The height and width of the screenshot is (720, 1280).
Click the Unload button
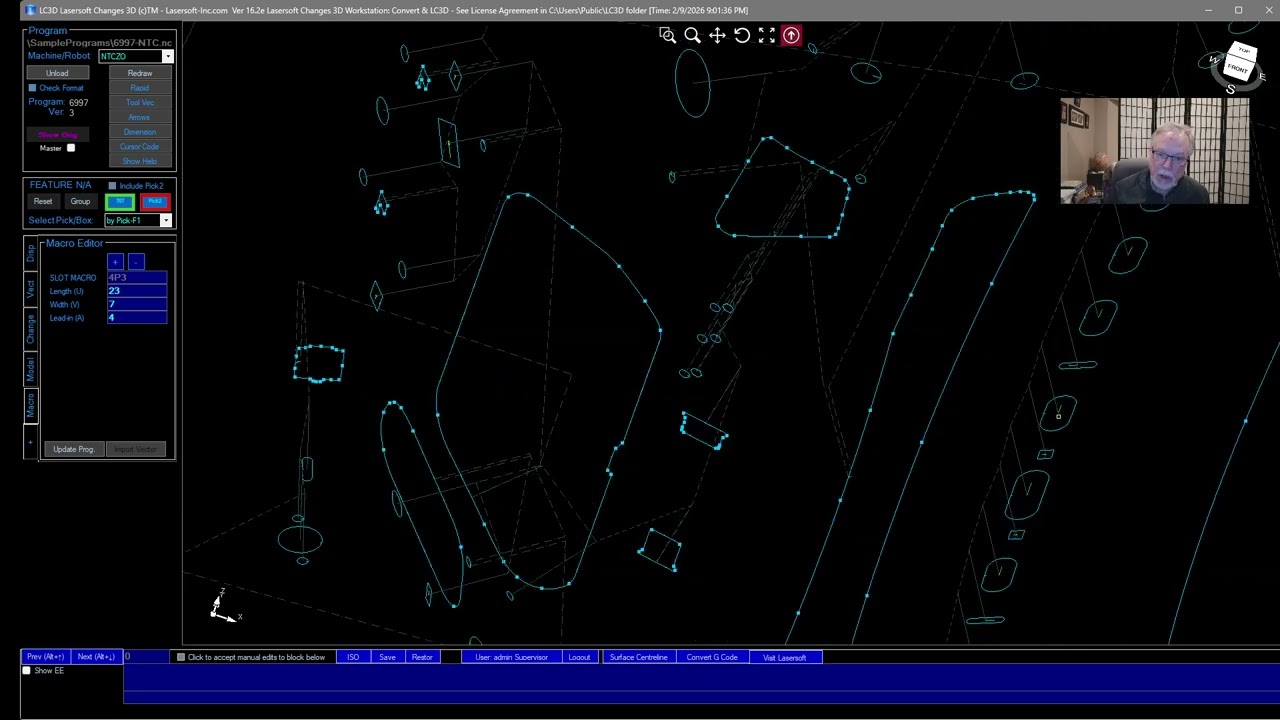[57, 73]
